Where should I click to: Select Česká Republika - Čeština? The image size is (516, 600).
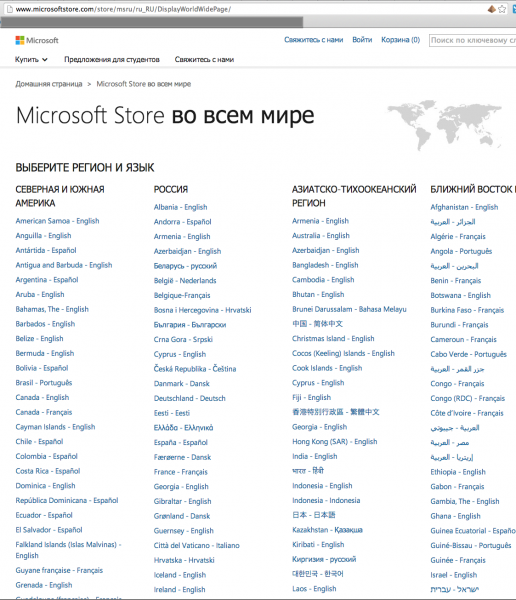[x=195, y=368]
